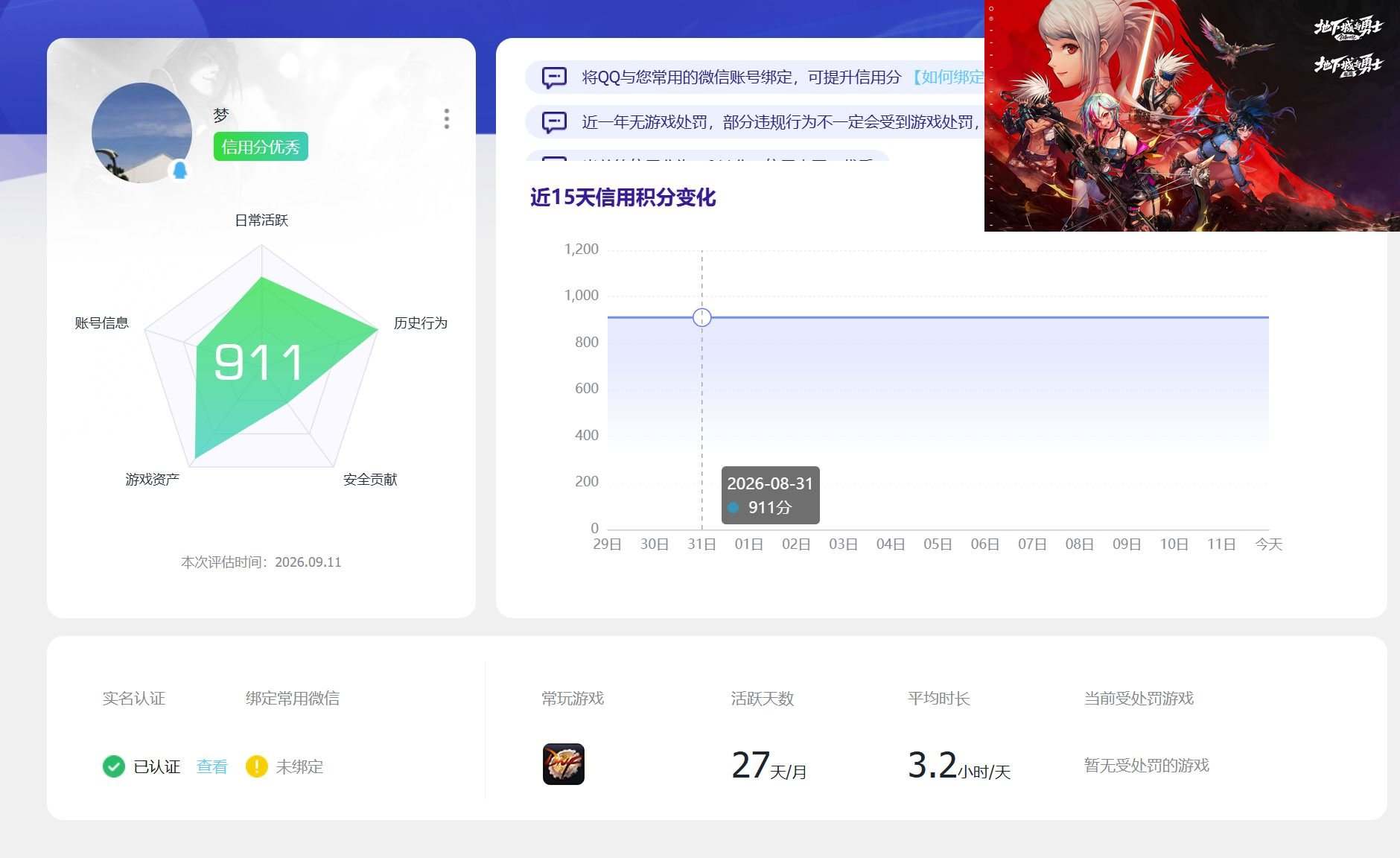Click the 1,200 value on the y-axis
The image size is (1400, 858).
pyautogui.click(x=582, y=250)
